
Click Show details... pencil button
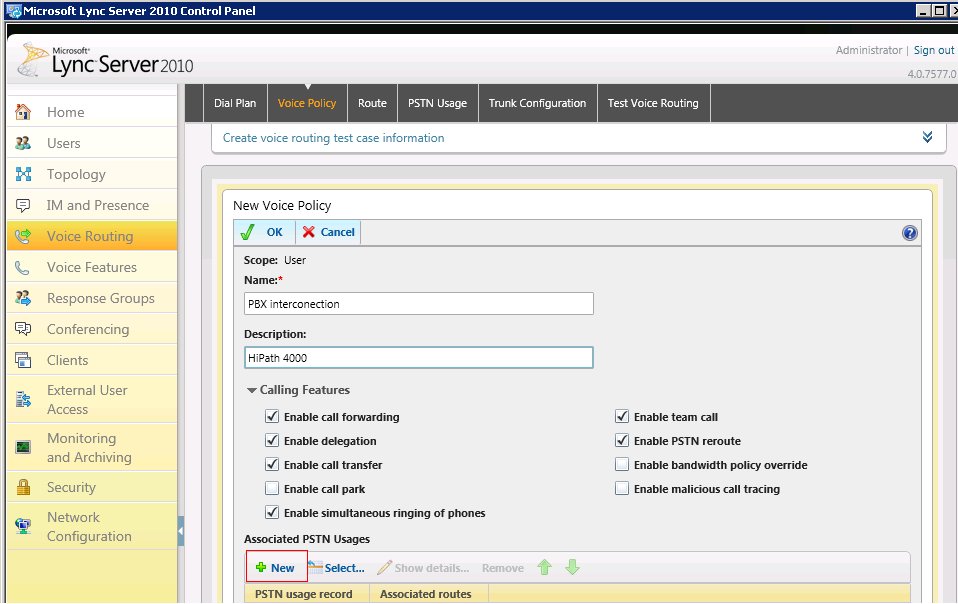423,567
